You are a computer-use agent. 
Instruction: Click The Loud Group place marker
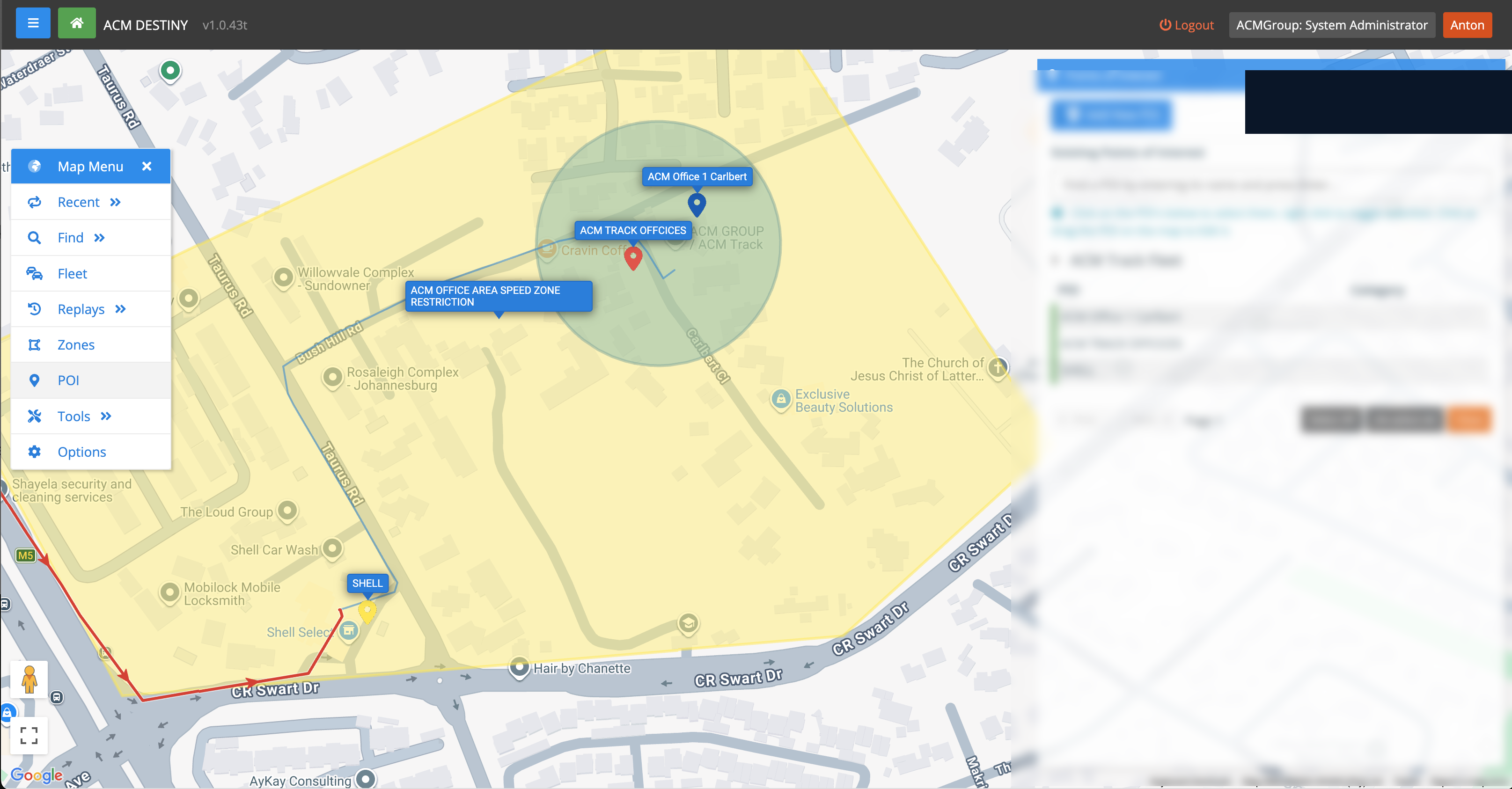coord(287,511)
